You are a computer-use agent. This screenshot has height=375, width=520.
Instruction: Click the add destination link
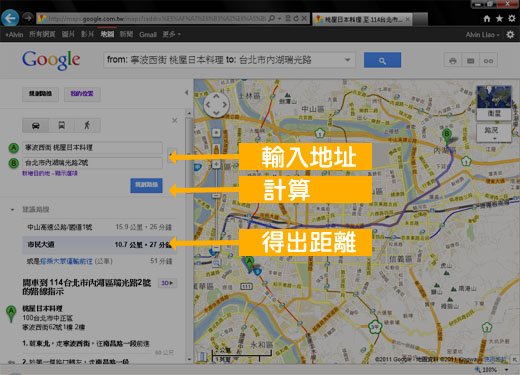click(36, 173)
